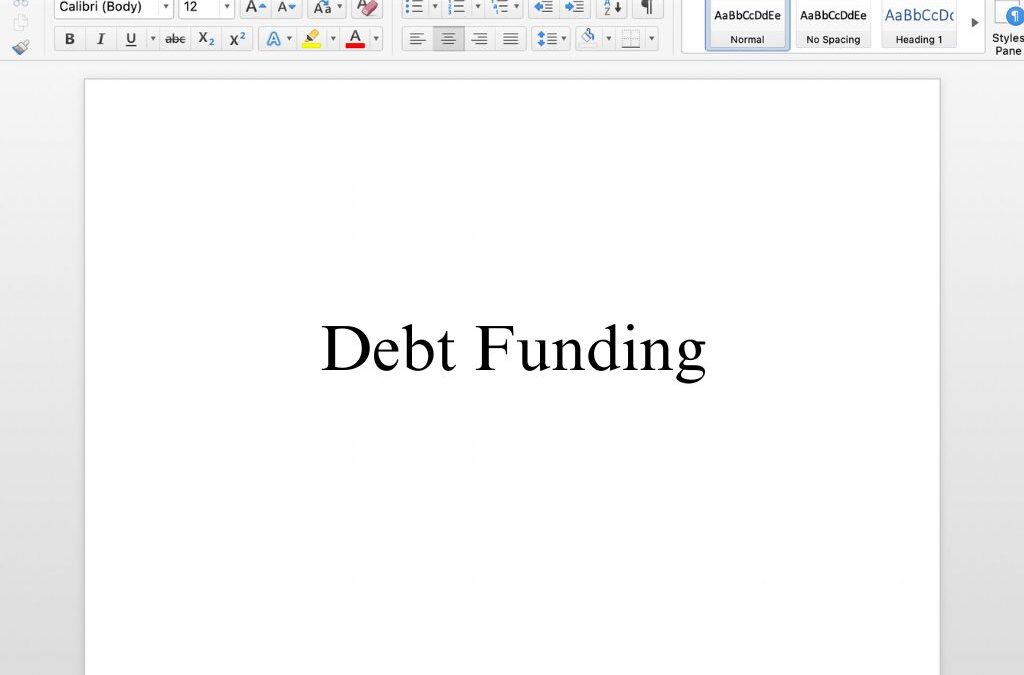Click the Borders grid icon
This screenshot has height=675, width=1024.
[x=631, y=39]
